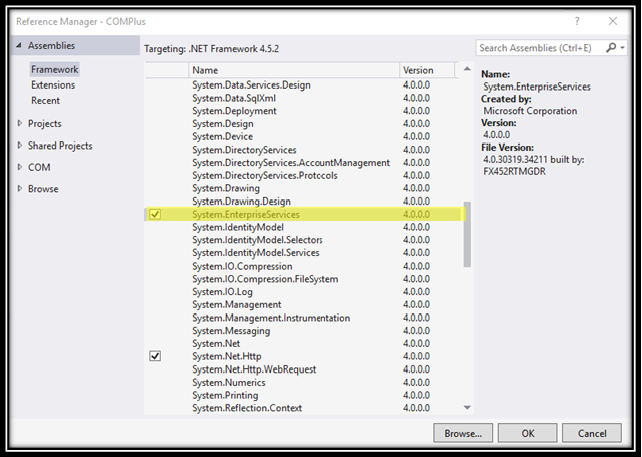Open the Shared Projects category
The height and width of the screenshot is (457, 642).
click(x=60, y=145)
